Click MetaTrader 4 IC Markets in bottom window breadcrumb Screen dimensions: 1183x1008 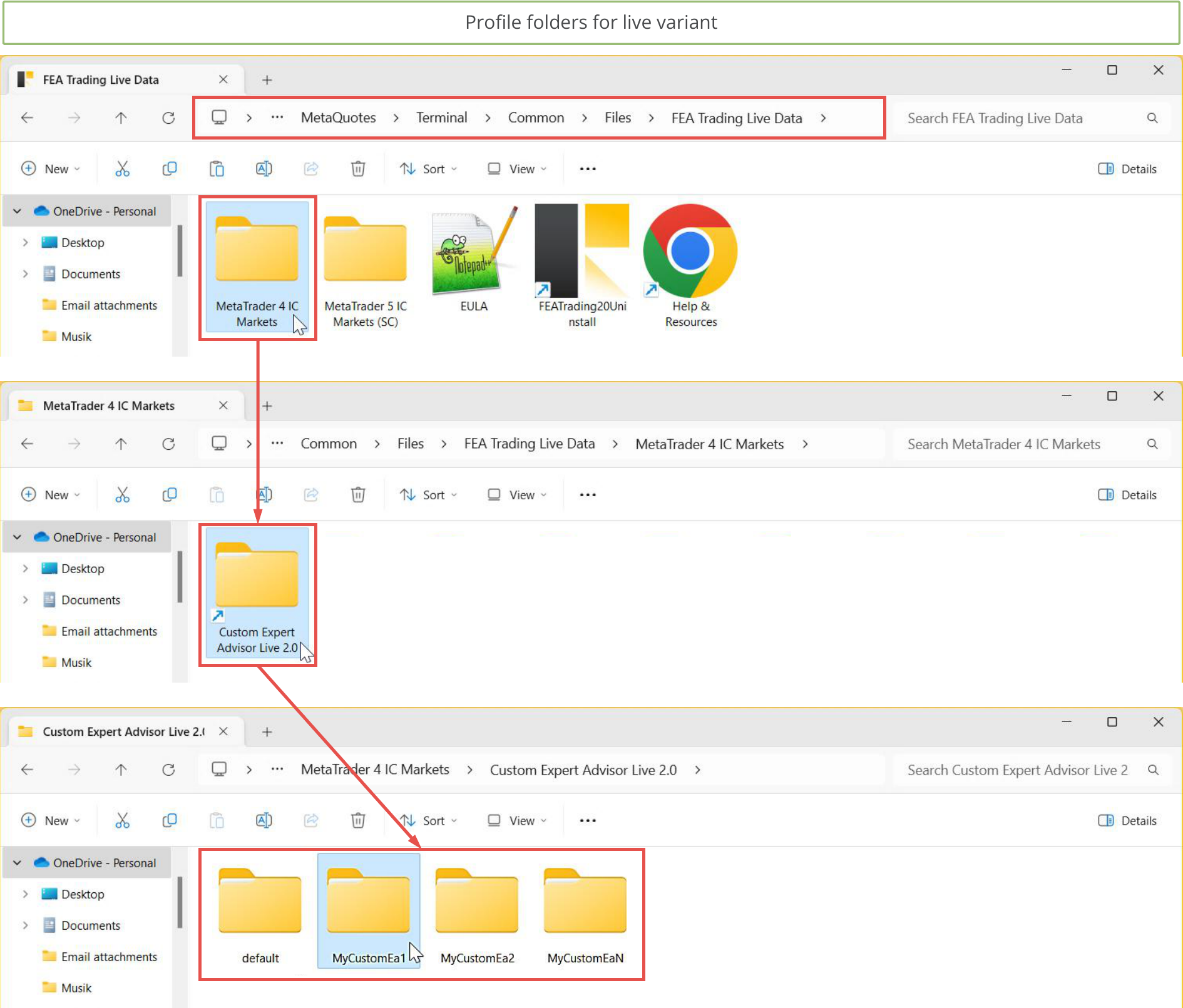[x=375, y=770]
